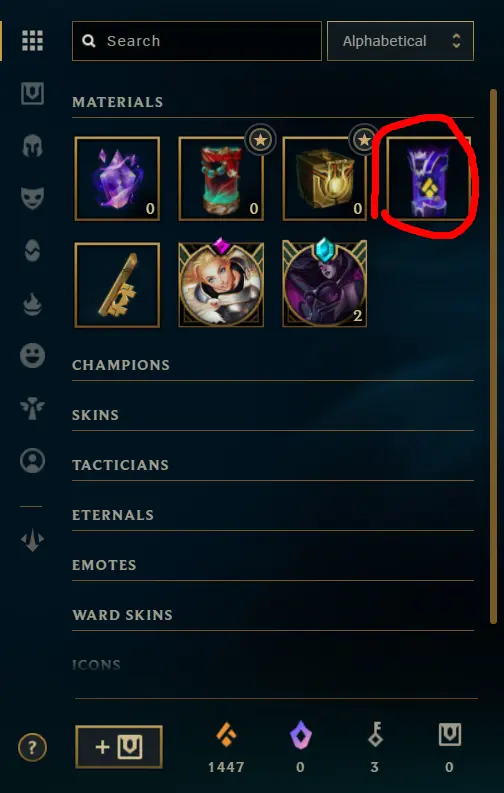504x793 pixels.
Task: Click the golden vertical scrollbar
Action: (x=493, y=357)
